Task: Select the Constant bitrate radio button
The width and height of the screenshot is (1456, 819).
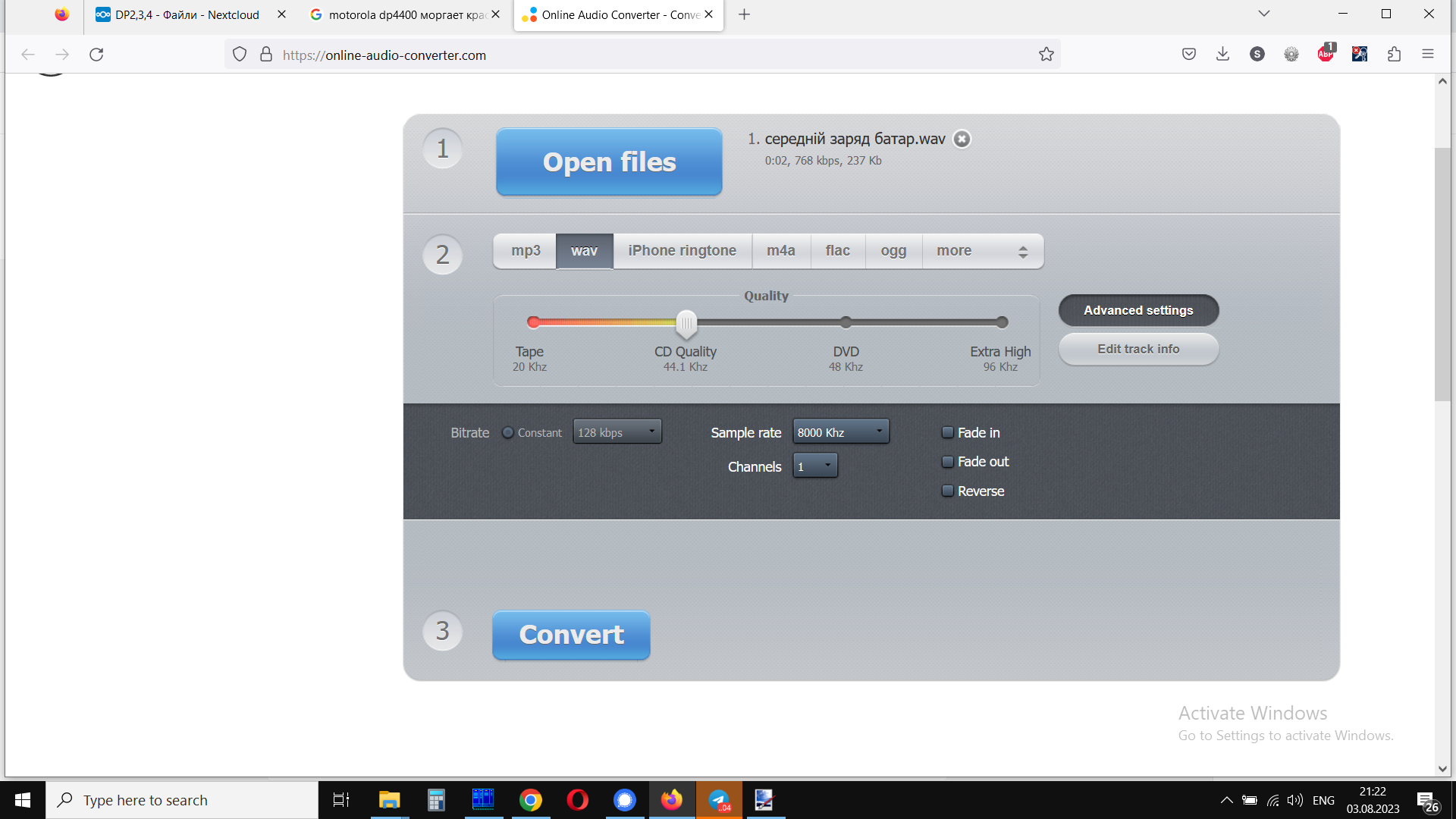Action: 508,432
